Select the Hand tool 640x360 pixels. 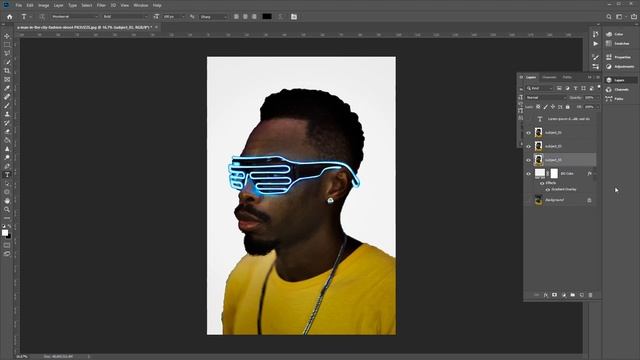pyautogui.click(x=7, y=200)
